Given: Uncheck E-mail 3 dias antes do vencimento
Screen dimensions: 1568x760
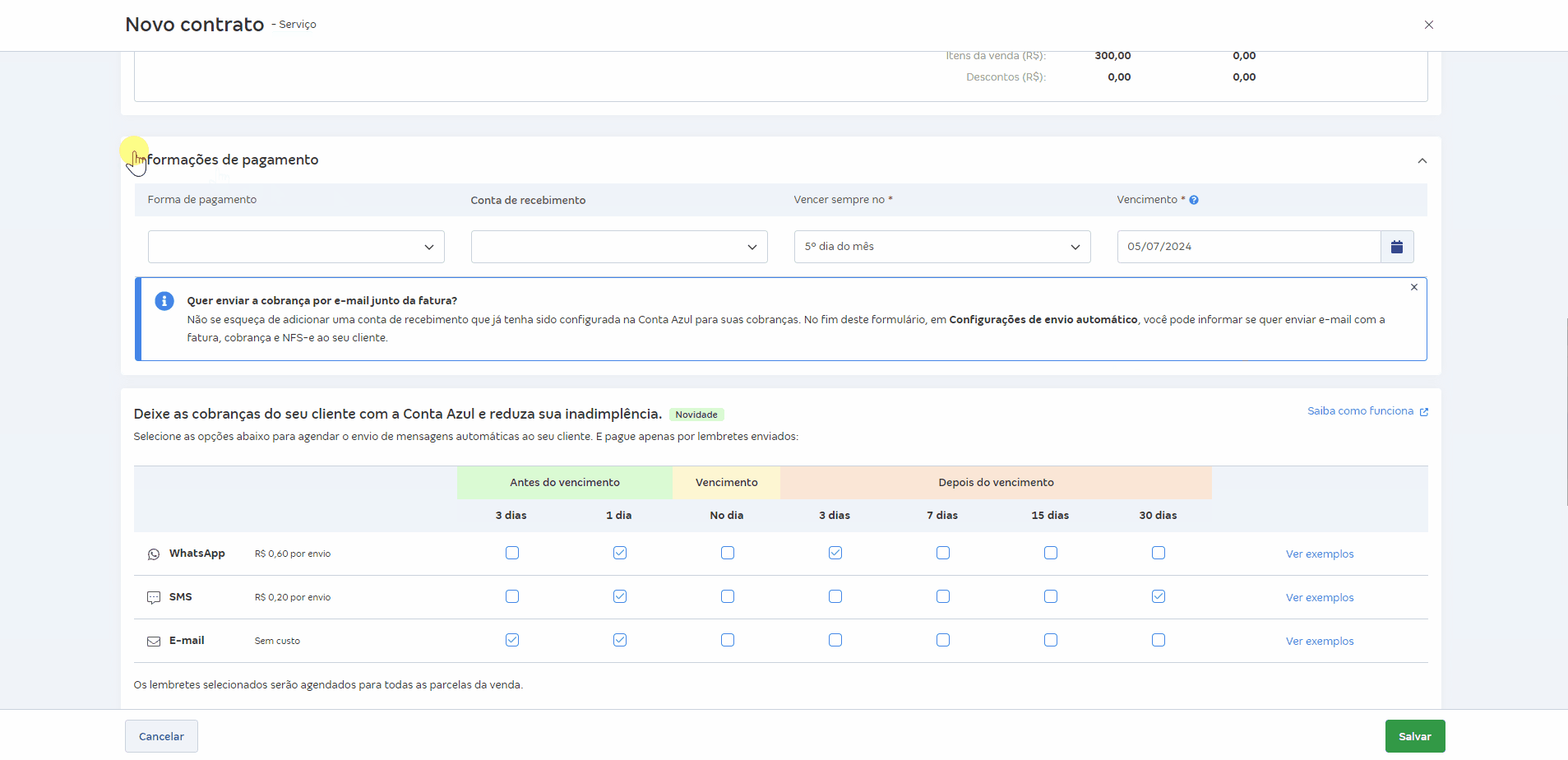Looking at the screenshot, I should (x=512, y=640).
